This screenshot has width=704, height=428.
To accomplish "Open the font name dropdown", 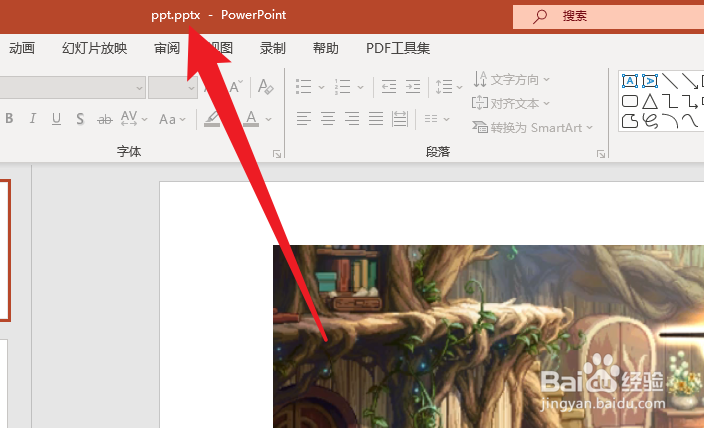I will click(139, 88).
